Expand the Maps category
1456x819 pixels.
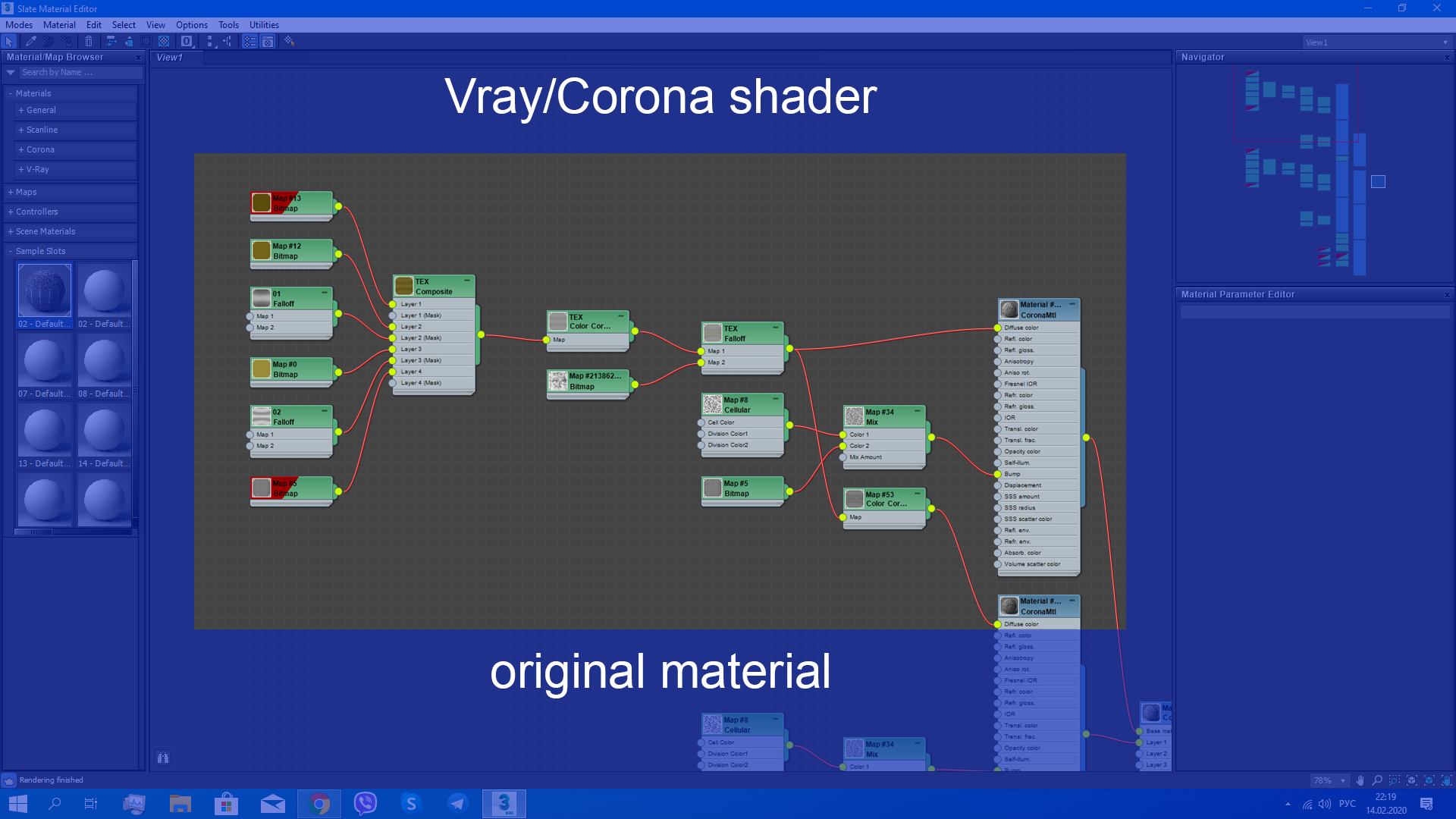point(26,192)
